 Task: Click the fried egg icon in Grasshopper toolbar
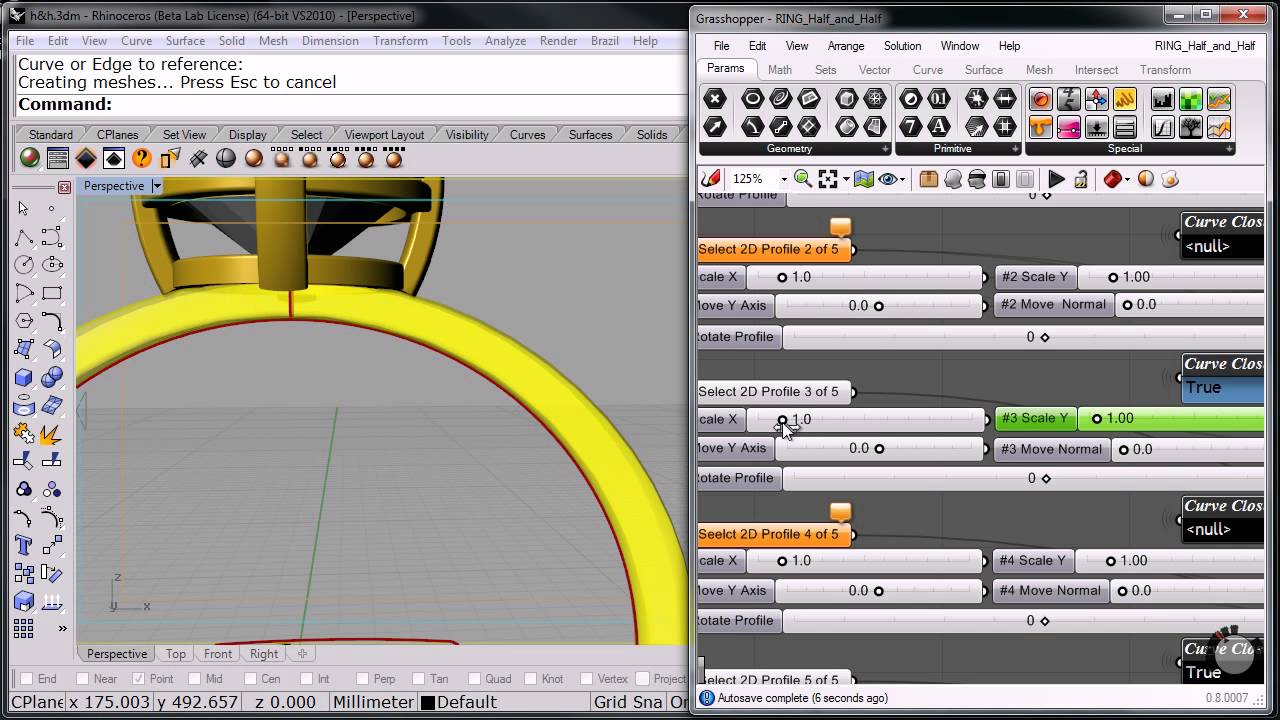(x=1170, y=179)
